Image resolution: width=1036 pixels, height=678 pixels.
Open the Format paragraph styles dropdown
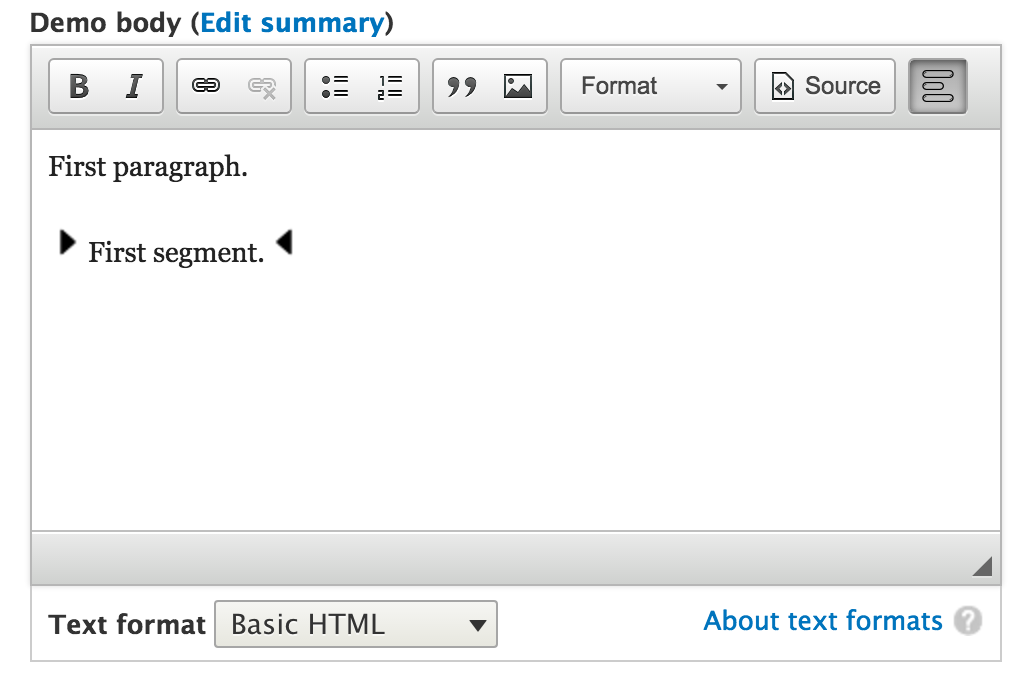(651, 86)
